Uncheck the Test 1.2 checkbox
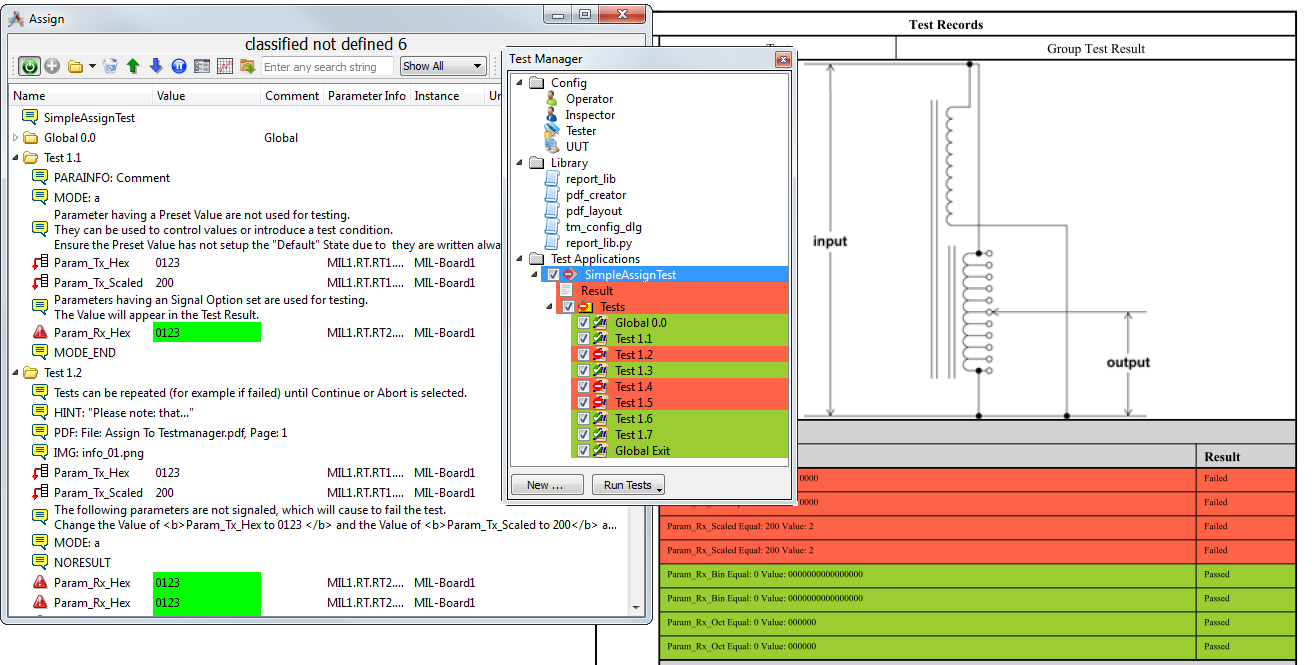 coord(583,354)
